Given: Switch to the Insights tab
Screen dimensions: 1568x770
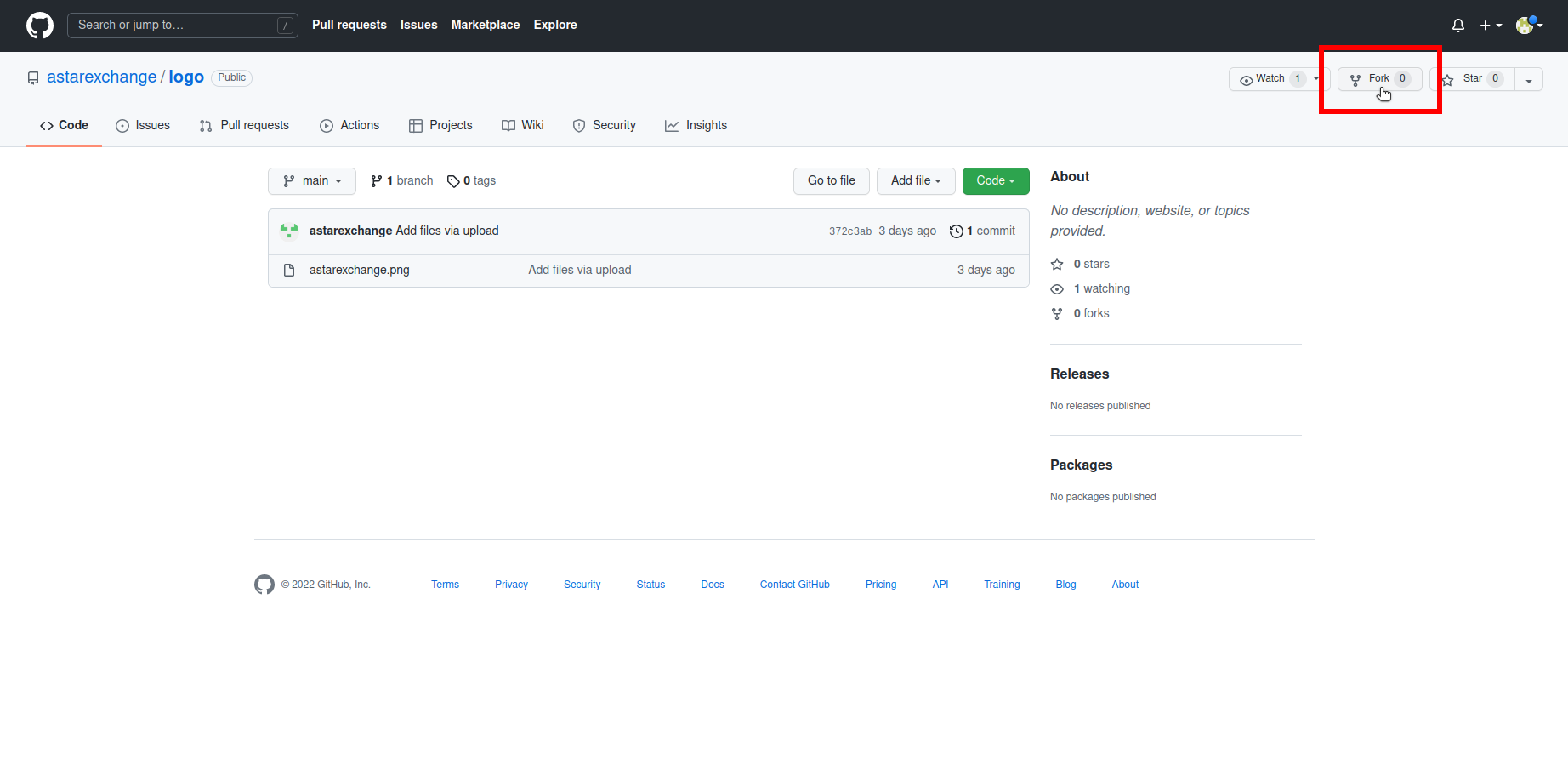Looking at the screenshot, I should click(696, 125).
